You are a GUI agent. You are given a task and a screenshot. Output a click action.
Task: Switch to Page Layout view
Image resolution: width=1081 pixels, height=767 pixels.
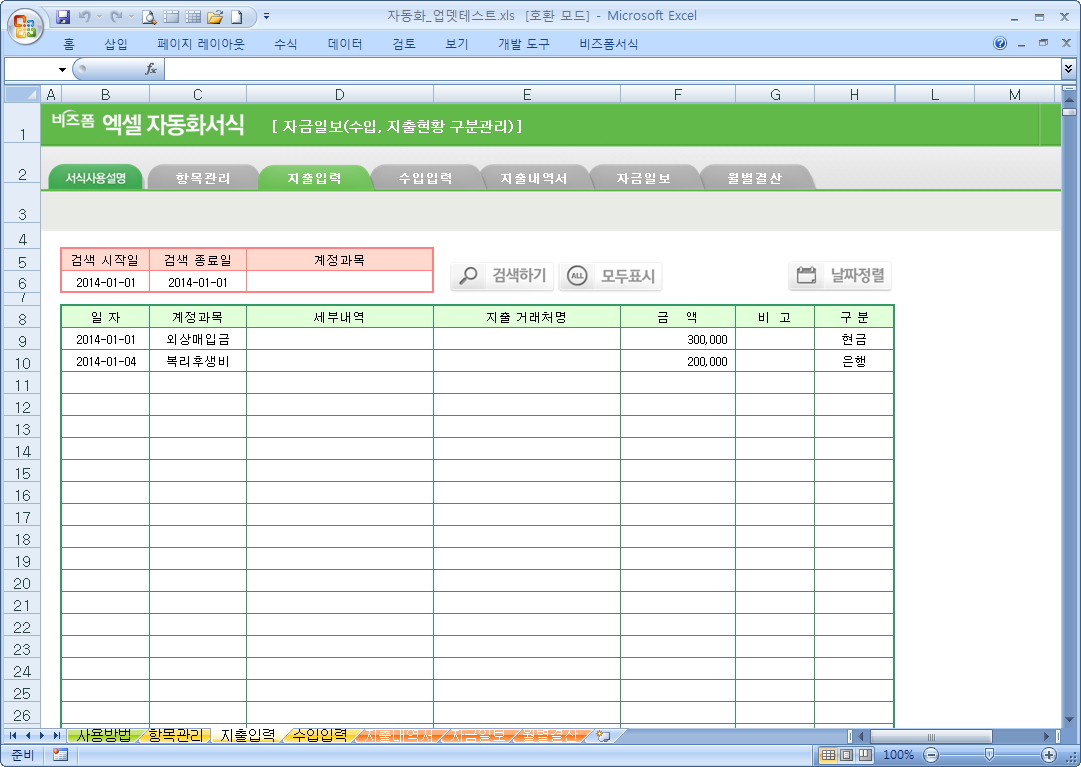coord(846,755)
